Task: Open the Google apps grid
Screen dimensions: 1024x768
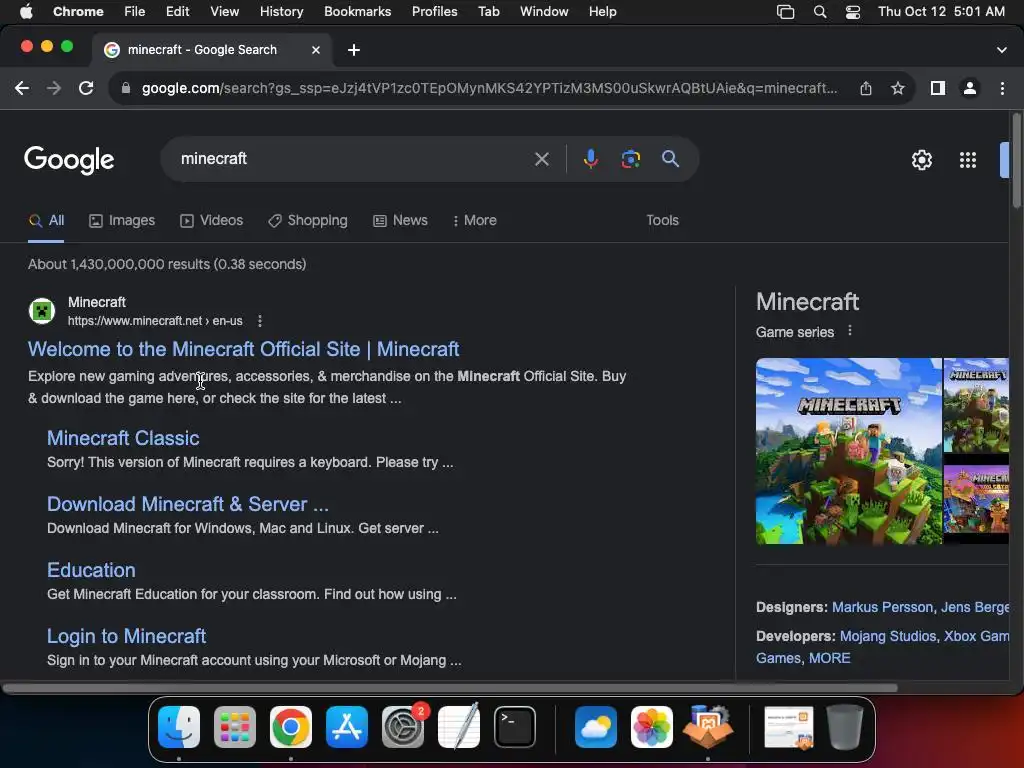Action: (968, 160)
